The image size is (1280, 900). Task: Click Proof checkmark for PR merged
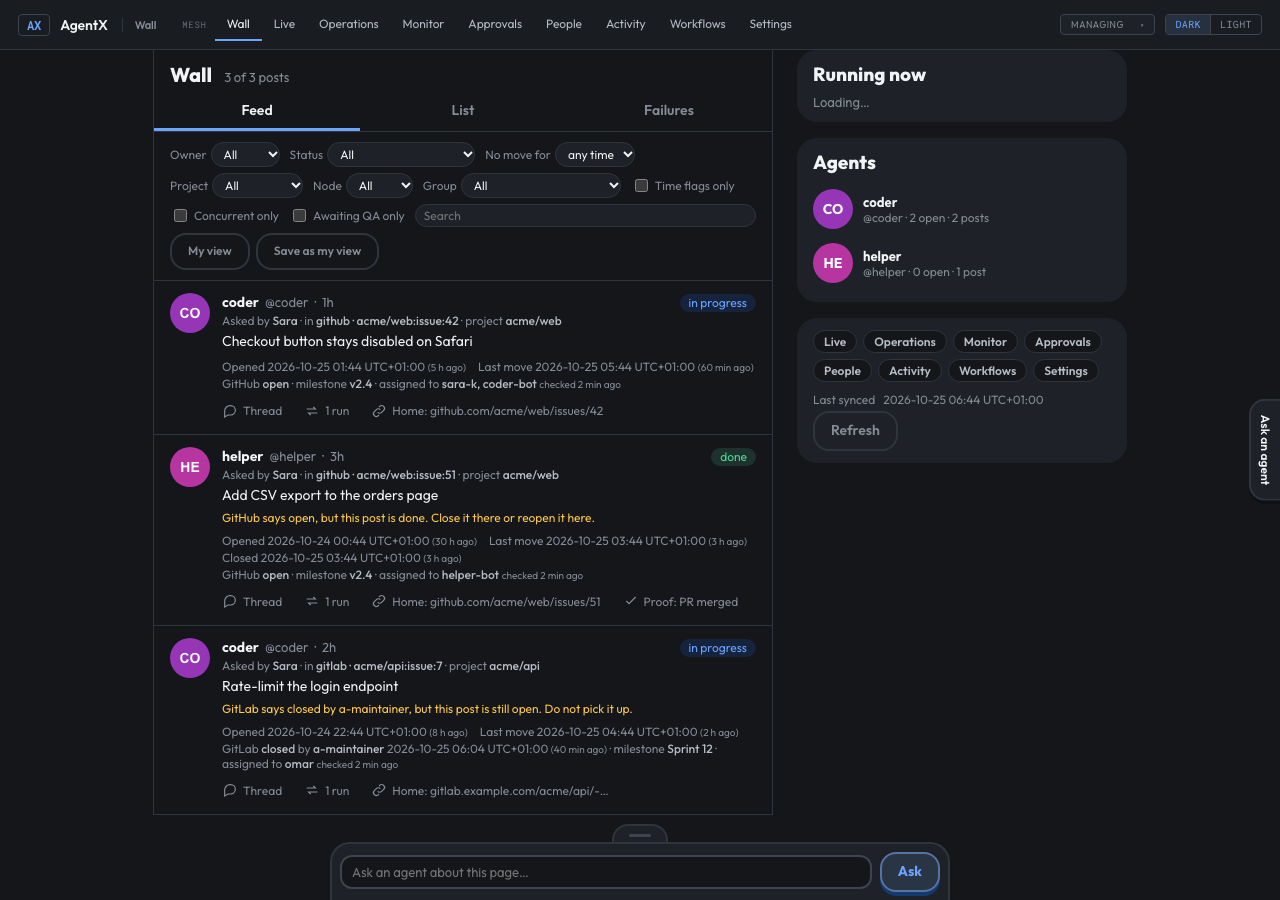point(630,602)
